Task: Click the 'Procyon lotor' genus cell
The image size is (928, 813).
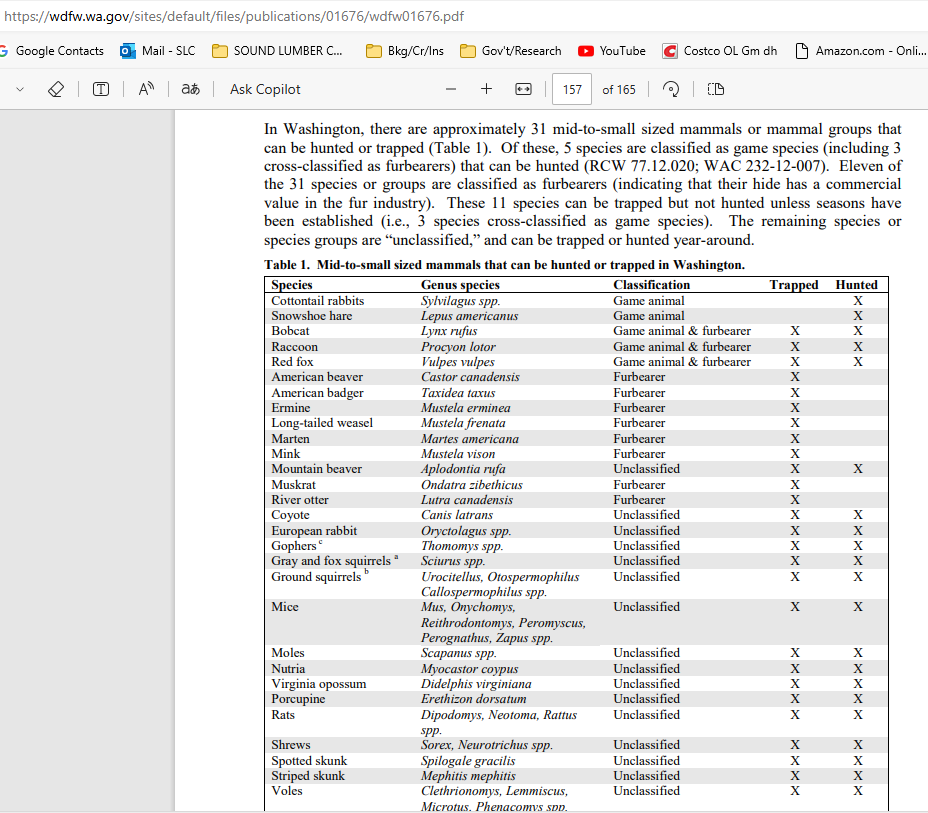Action: [458, 347]
